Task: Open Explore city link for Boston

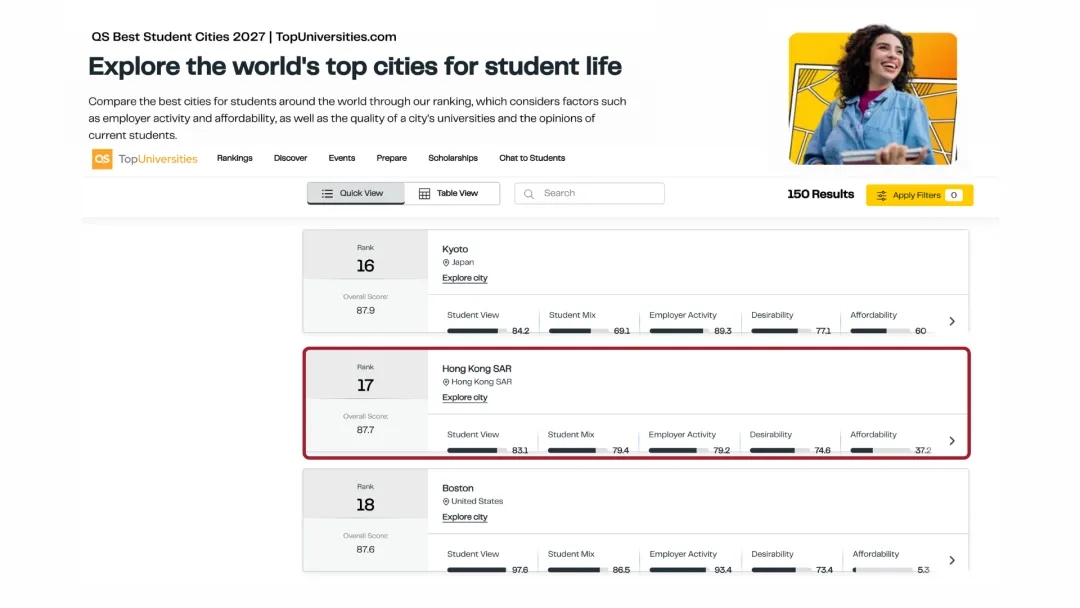Action: point(465,517)
